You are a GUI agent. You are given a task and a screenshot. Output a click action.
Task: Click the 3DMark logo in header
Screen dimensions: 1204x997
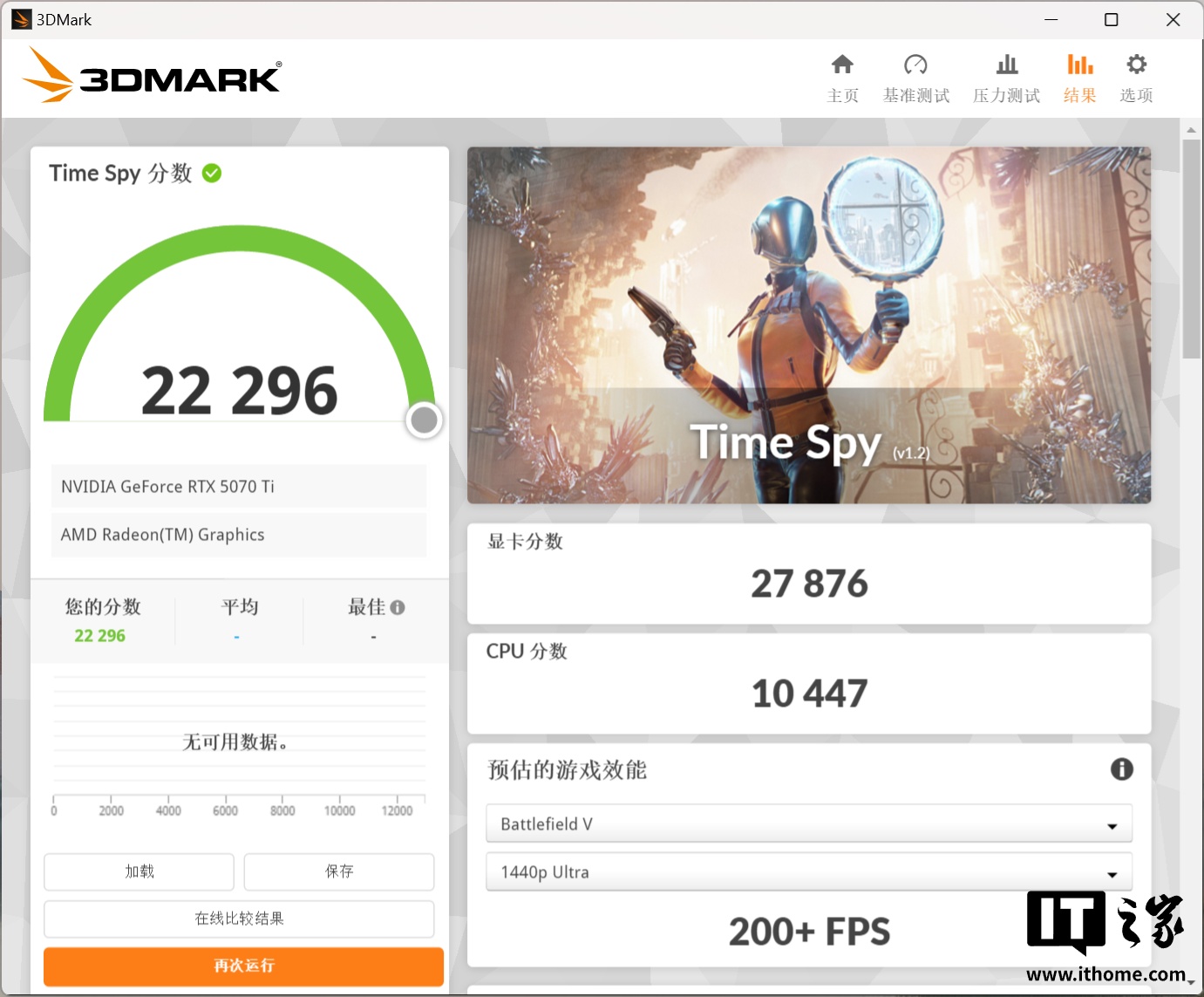(x=153, y=77)
